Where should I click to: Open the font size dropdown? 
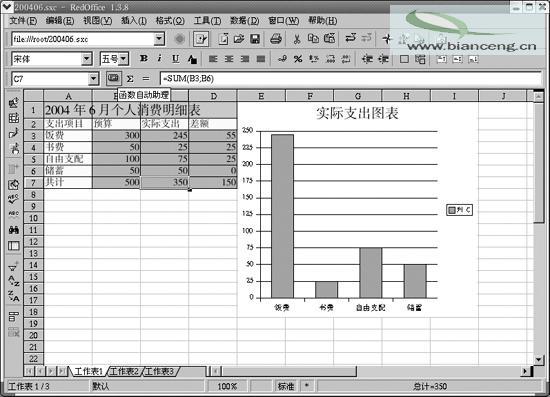point(123,59)
